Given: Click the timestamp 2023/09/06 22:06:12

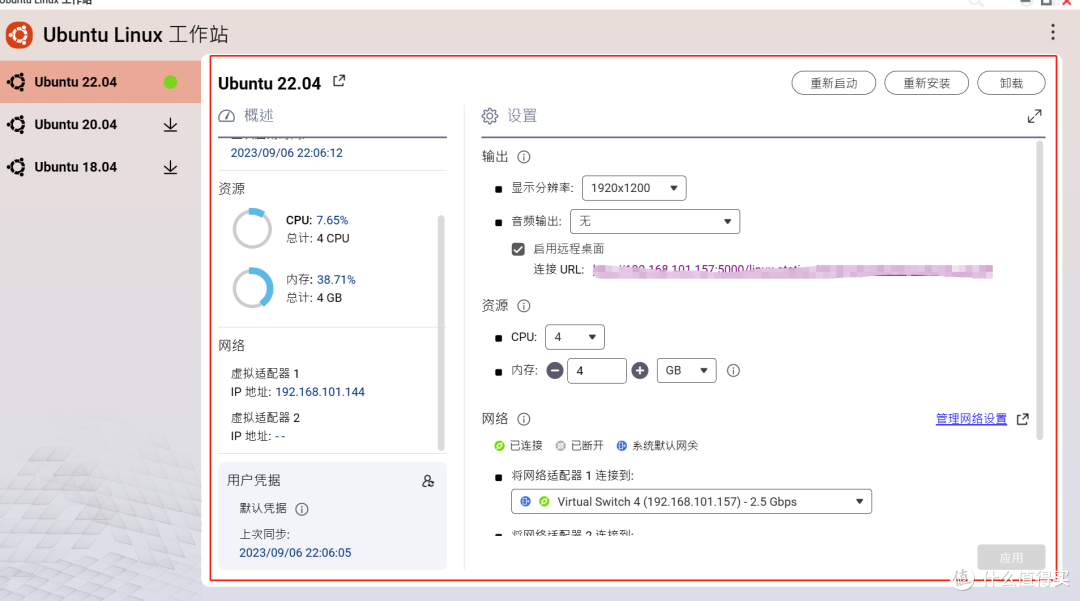Looking at the screenshot, I should tap(287, 153).
